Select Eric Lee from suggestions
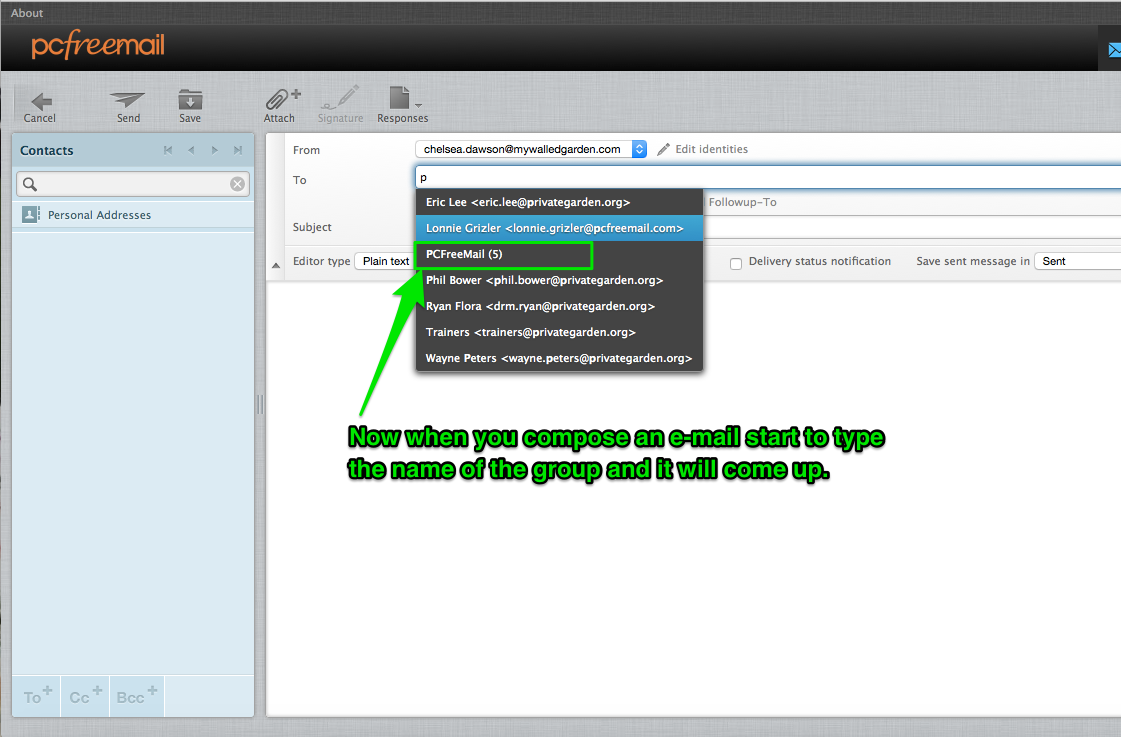The image size is (1121, 737). [559, 202]
